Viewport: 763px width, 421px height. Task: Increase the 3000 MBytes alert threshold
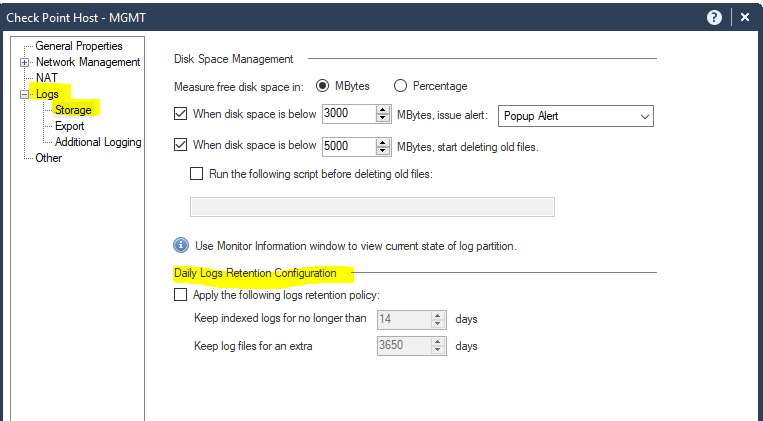click(x=383, y=110)
